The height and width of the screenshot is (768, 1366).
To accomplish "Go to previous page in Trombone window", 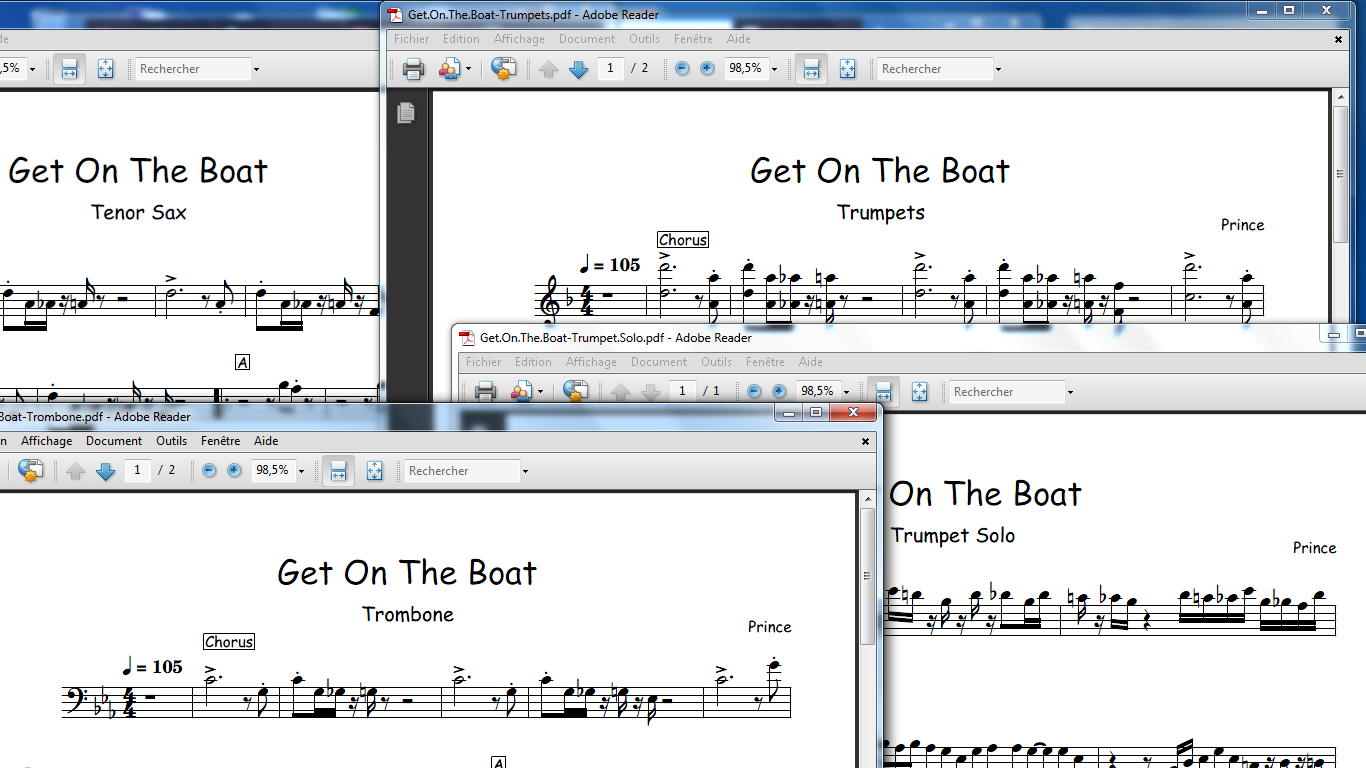I will pos(75,471).
